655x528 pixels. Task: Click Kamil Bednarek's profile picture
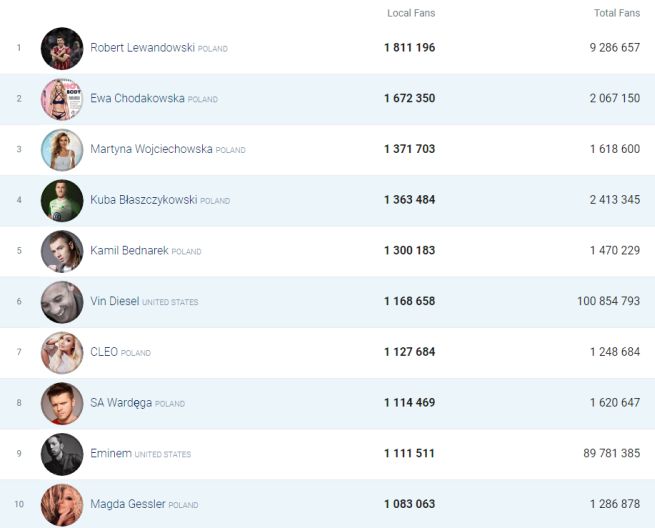[x=62, y=251]
